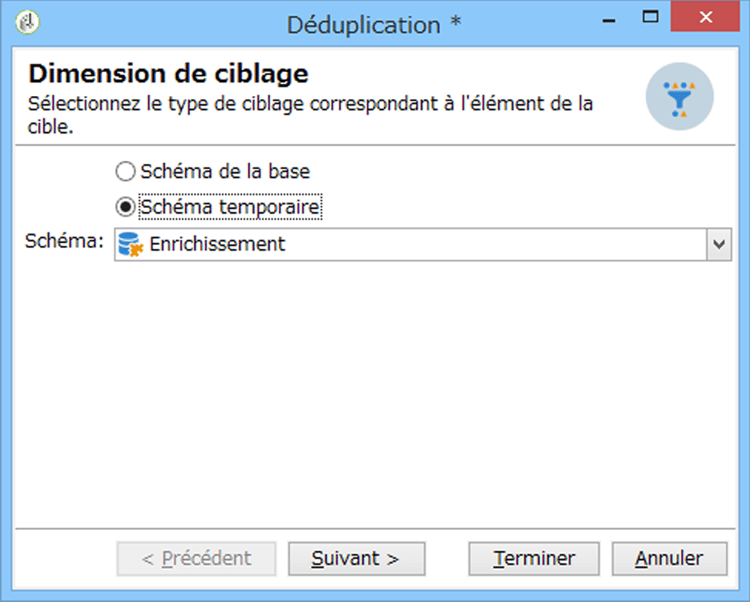
Task: Select the Schéma de la base radio button
Action: point(125,172)
